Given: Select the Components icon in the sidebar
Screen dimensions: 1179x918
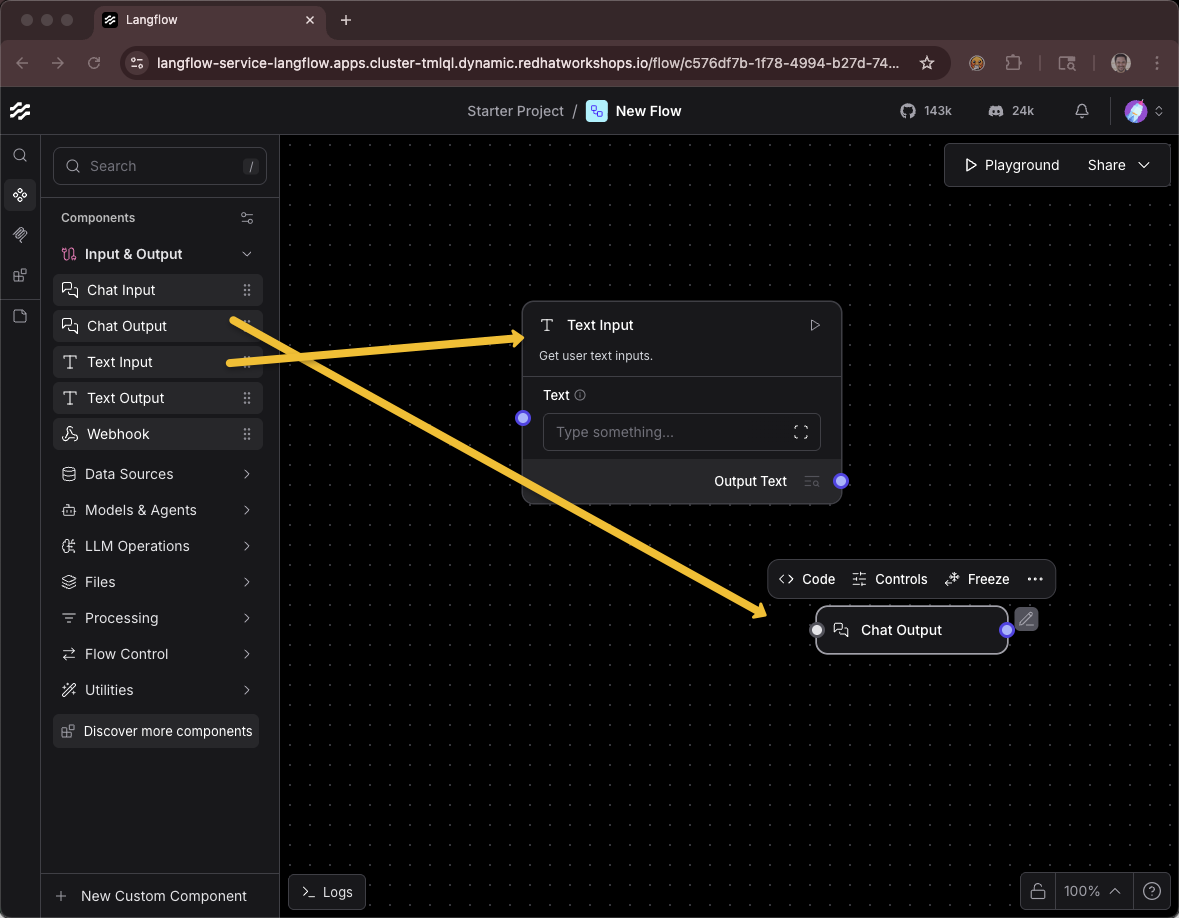Looking at the screenshot, I should click(20, 195).
